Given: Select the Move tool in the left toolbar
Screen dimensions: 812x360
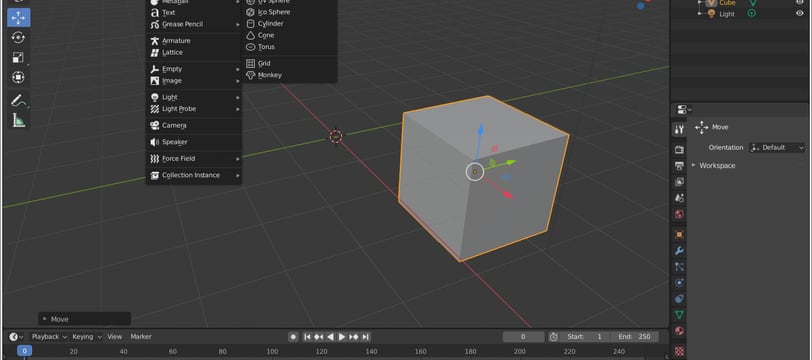Looking at the screenshot, I should click(19, 18).
